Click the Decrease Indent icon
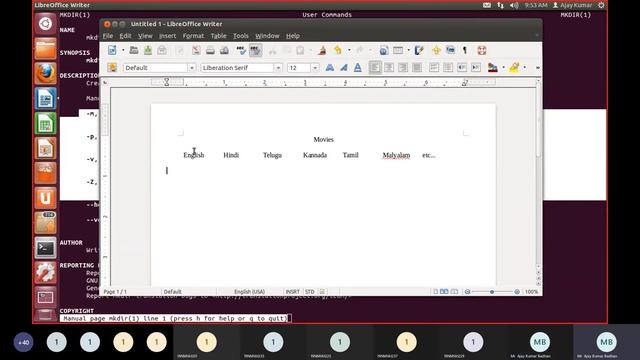640x360 pixels. tap(462, 67)
